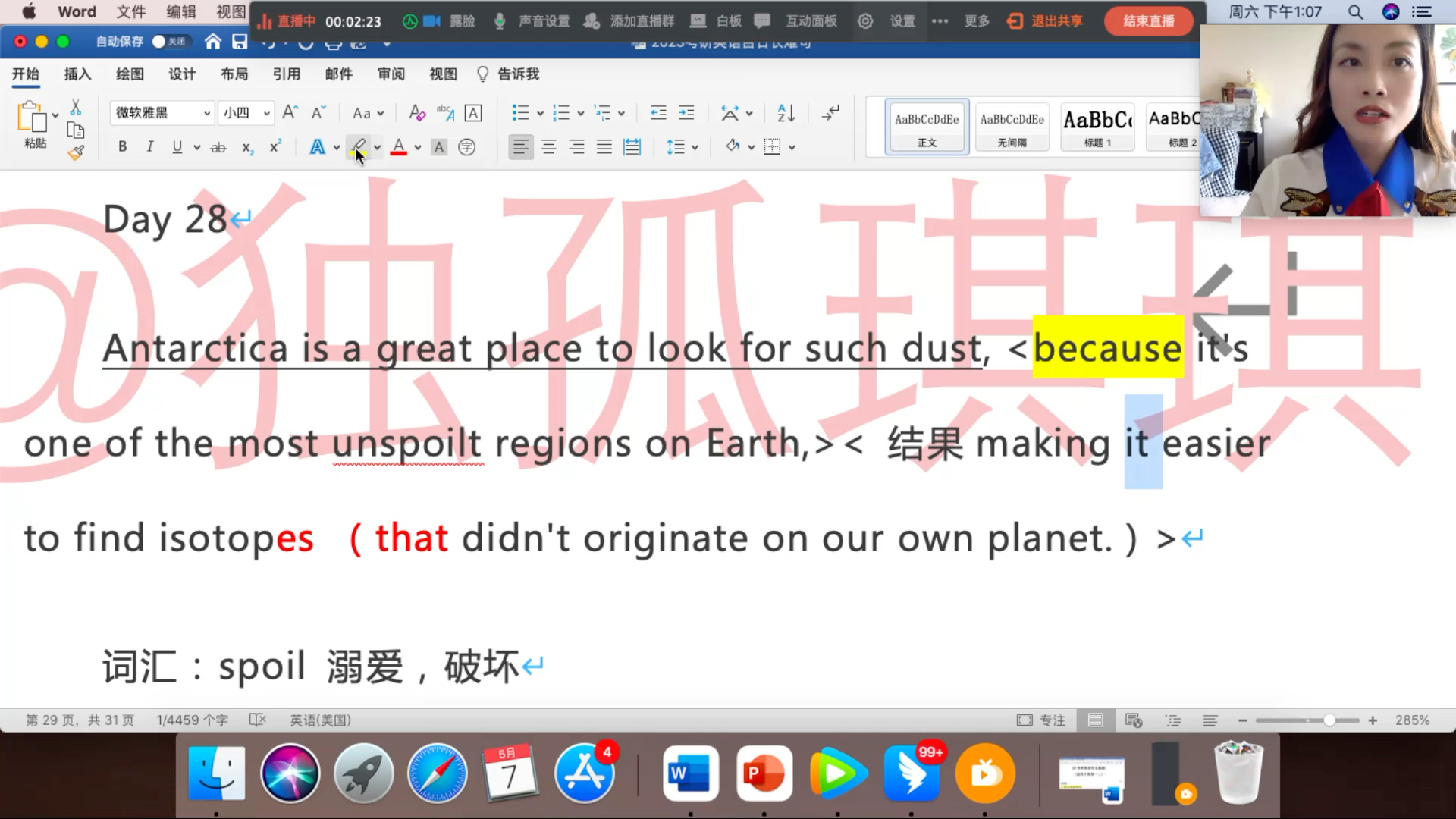1456x819 pixels.
Task: Click increase indent icon
Action: (686, 112)
